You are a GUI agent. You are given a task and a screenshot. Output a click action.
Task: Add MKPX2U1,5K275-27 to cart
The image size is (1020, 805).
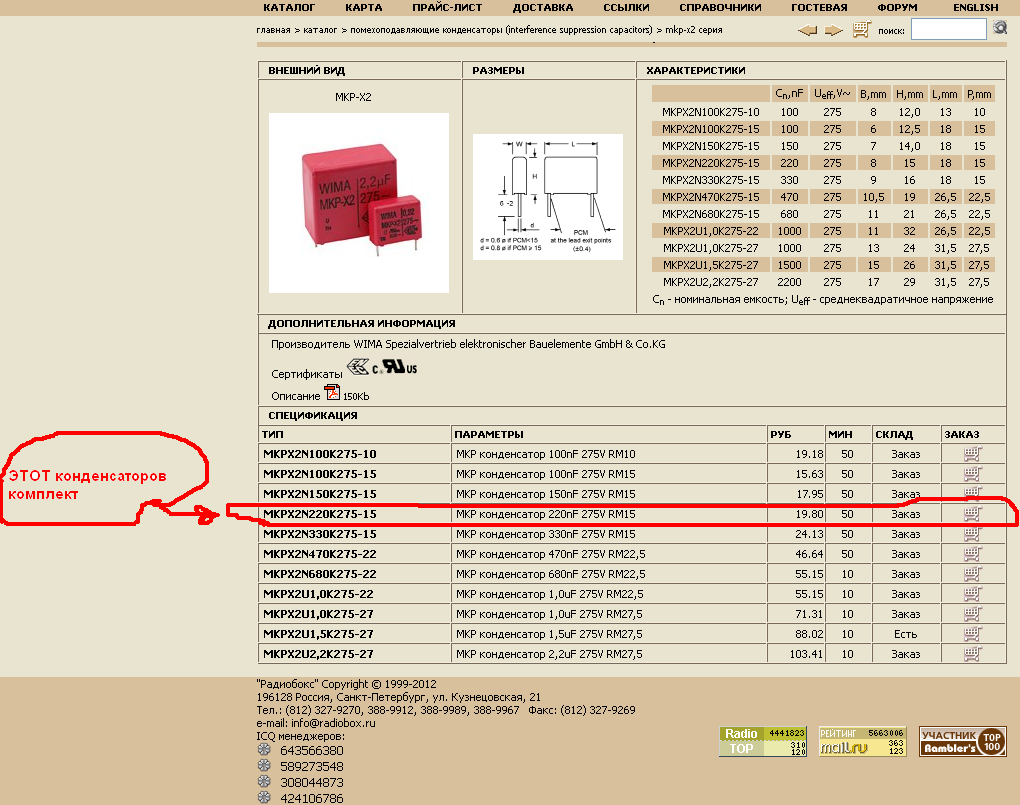pyautogui.click(x=972, y=634)
